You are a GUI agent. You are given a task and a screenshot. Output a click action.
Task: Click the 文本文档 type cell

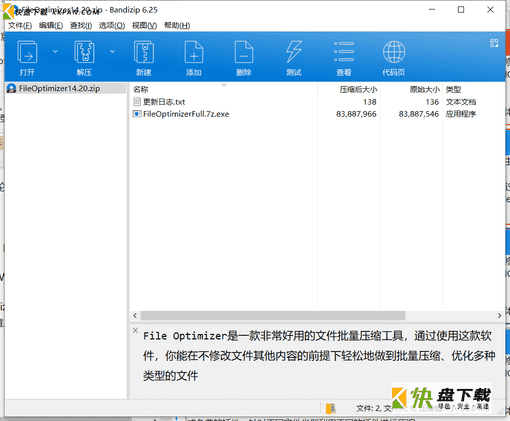[x=461, y=102]
